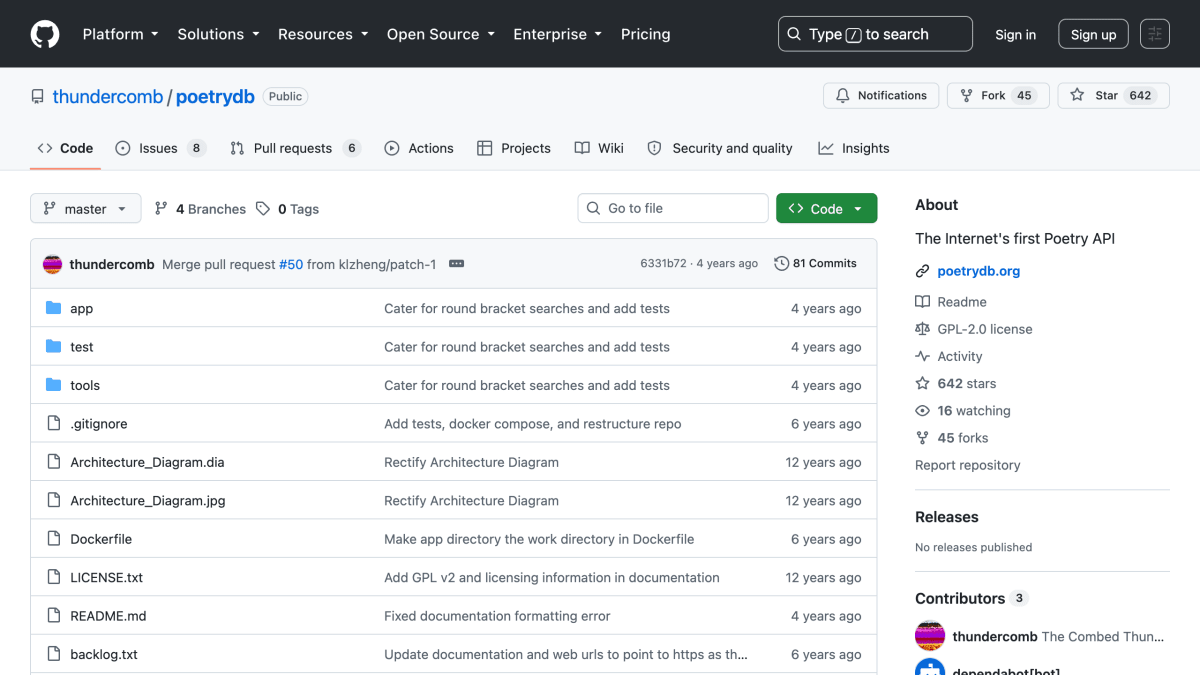The height and width of the screenshot is (675, 1200).
Task: Click the app folder icon
Action: tap(54, 308)
